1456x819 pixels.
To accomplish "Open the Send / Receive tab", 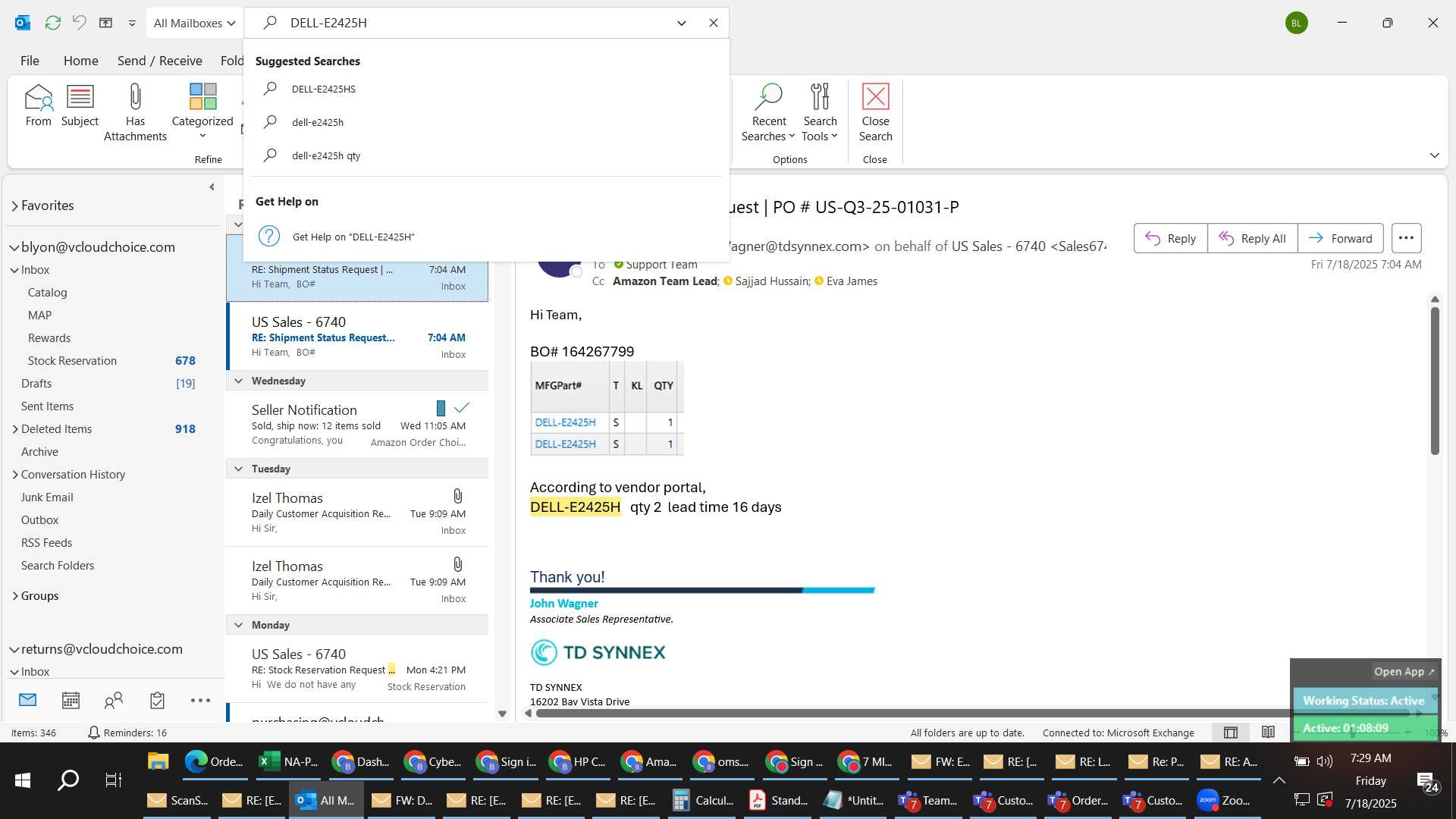I will coord(159,61).
